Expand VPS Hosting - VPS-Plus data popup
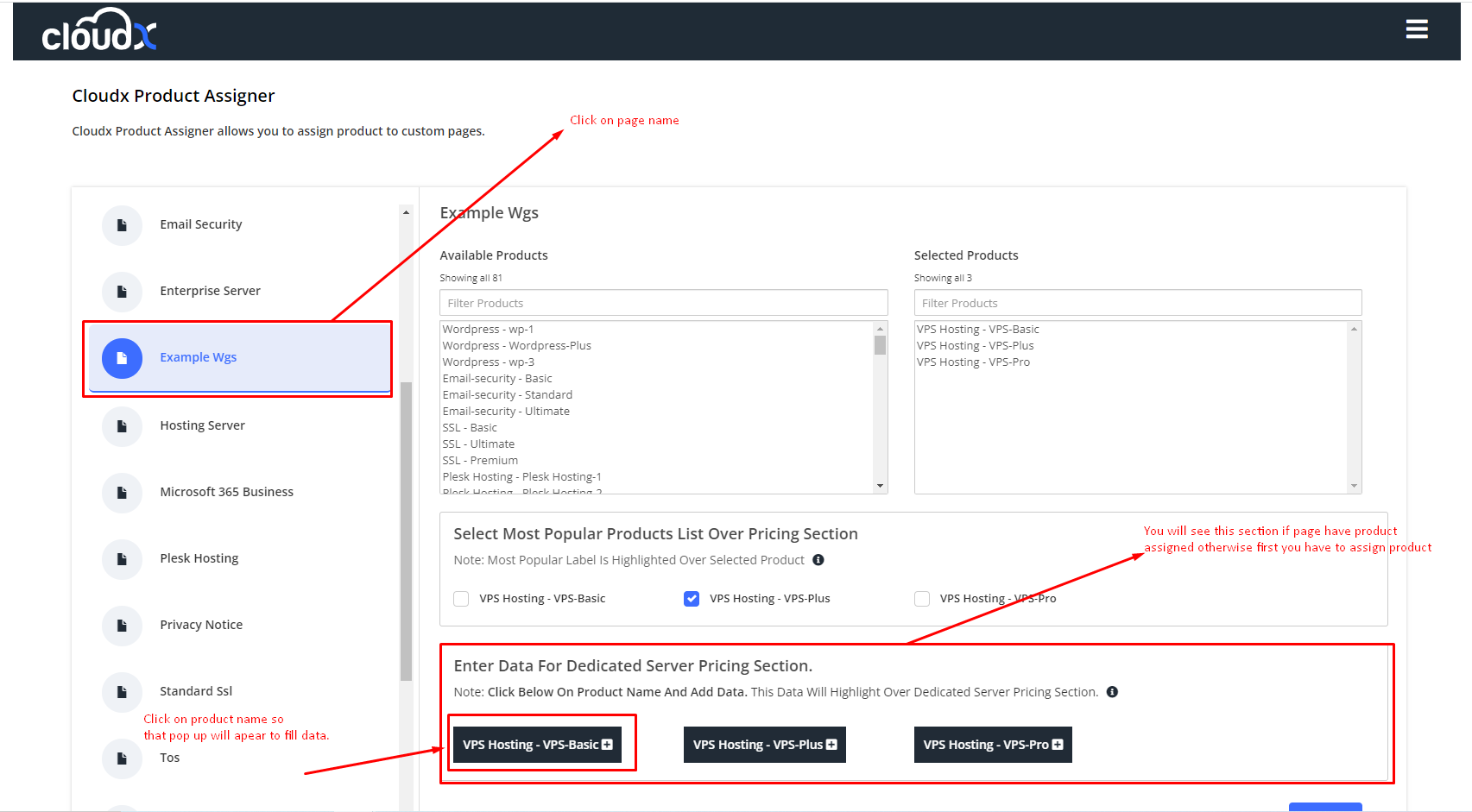Screen dimensions: 1472x812 pos(764,745)
